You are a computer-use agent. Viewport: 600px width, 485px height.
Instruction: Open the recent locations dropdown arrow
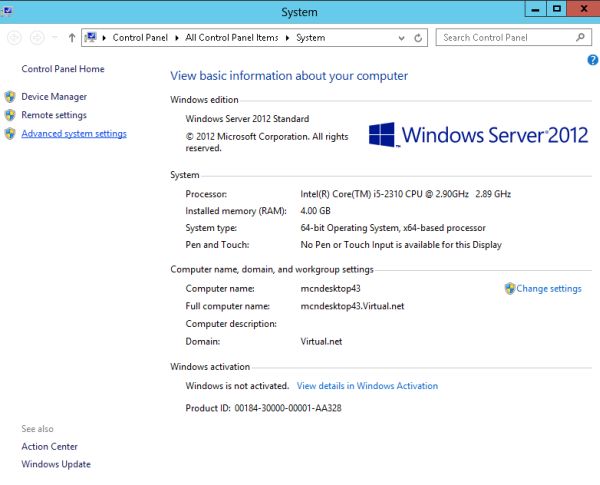(55, 38)
